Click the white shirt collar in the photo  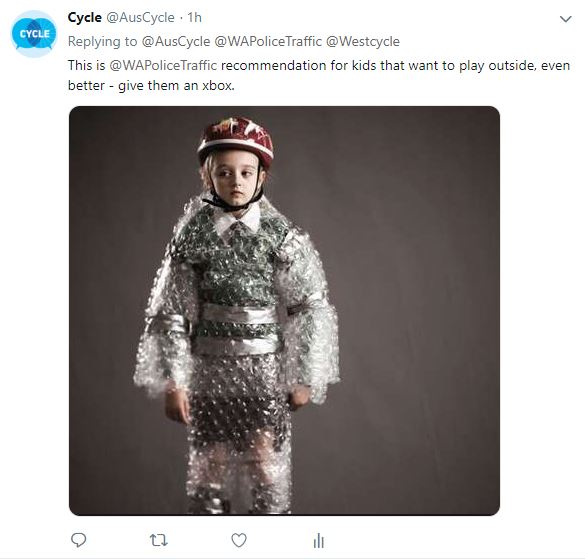pyautogui.click(x=237, y=218)
